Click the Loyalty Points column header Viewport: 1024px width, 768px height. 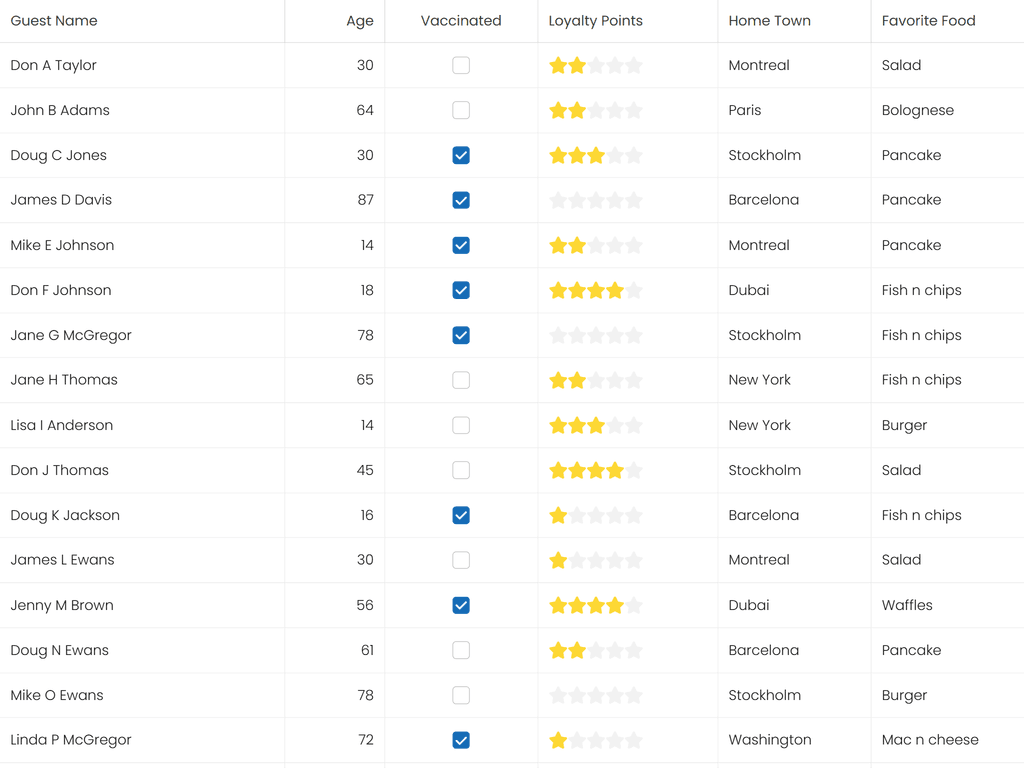point(596,21)
